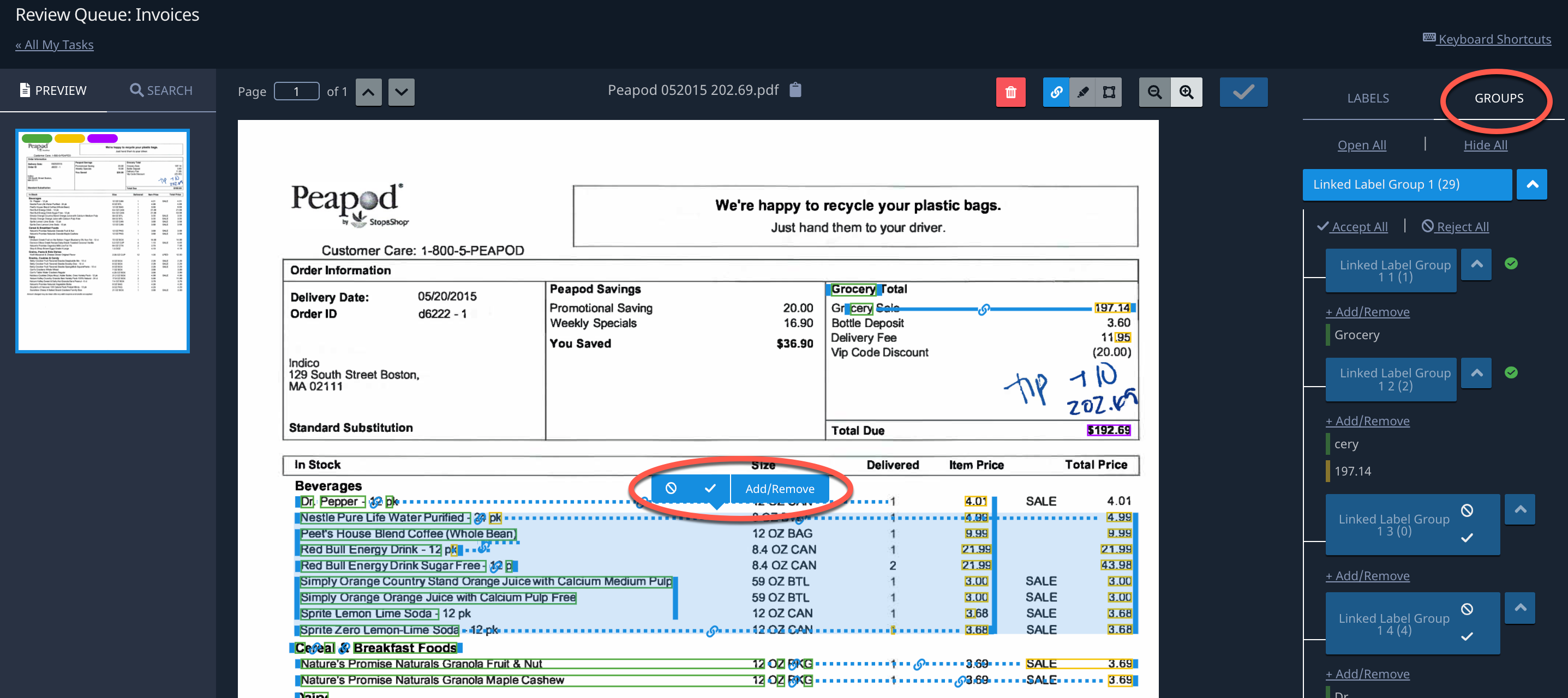1568x698 pixels.
Task: Click Add/Remove under Group 1 3
Action: (x=1368, y=576)
